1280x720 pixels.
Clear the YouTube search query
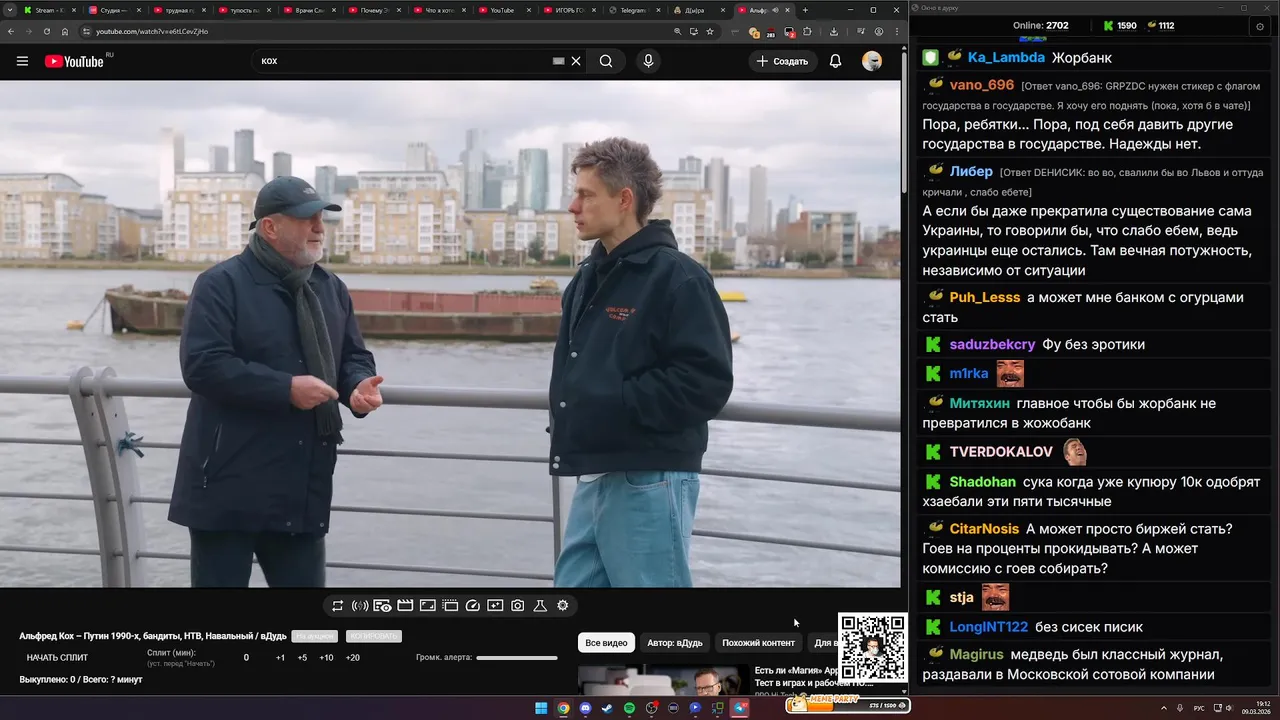576,61
